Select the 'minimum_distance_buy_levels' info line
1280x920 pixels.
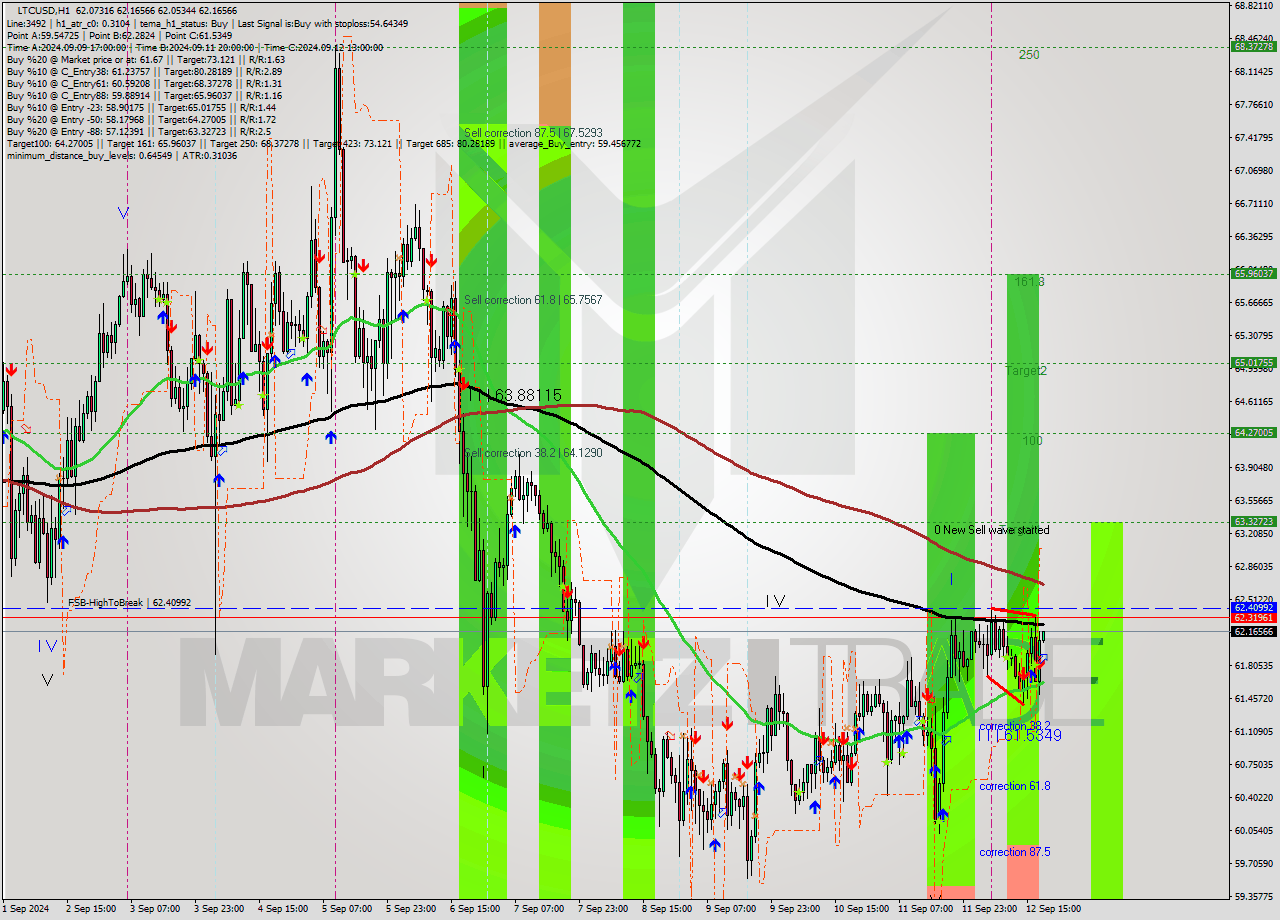click(122, 156)
